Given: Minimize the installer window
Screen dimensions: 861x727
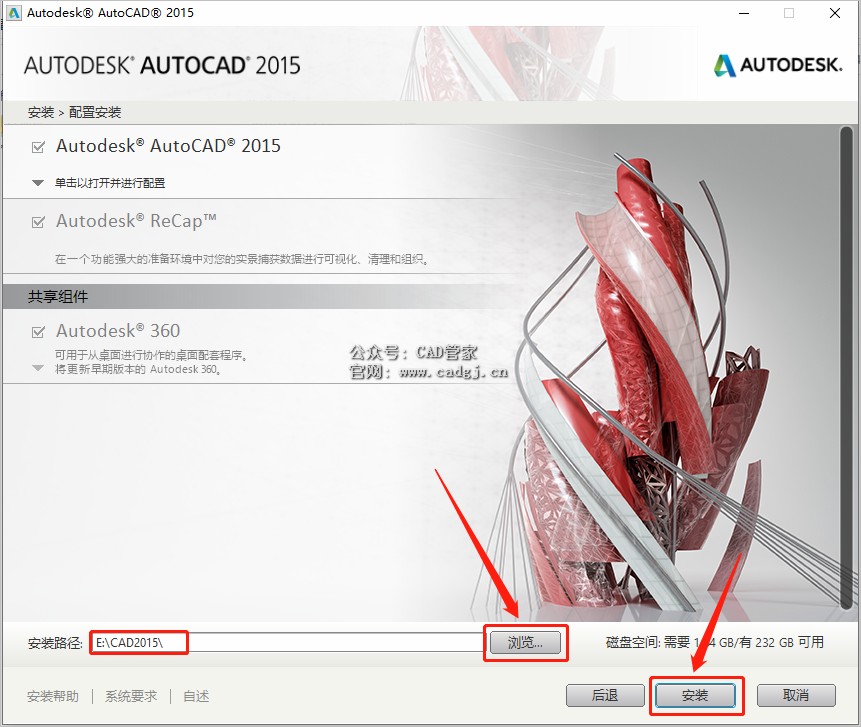Looking at the screenshot, I should pos(744,13).
